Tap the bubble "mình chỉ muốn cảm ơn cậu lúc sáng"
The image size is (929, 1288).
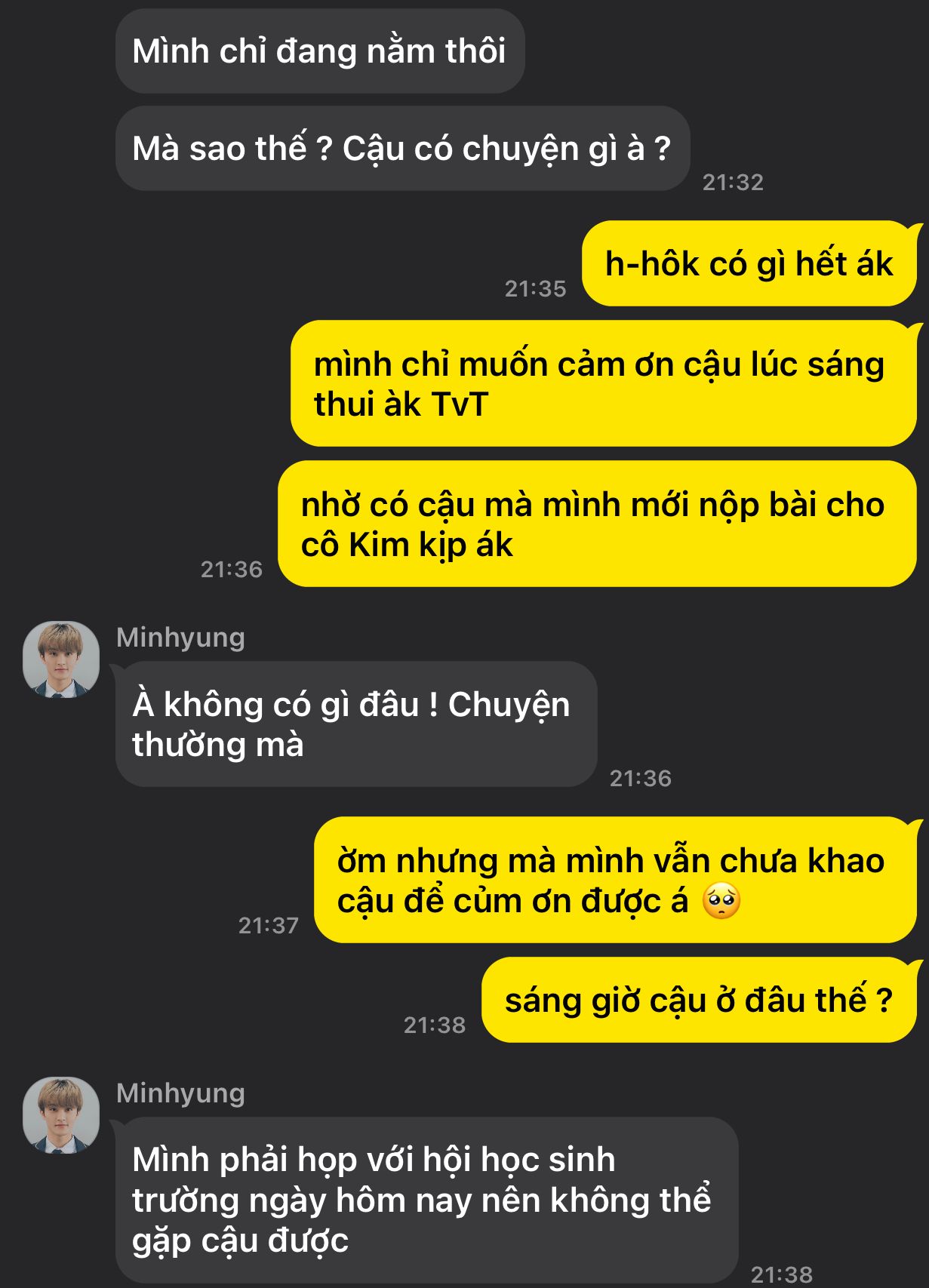tap(604, 383)
